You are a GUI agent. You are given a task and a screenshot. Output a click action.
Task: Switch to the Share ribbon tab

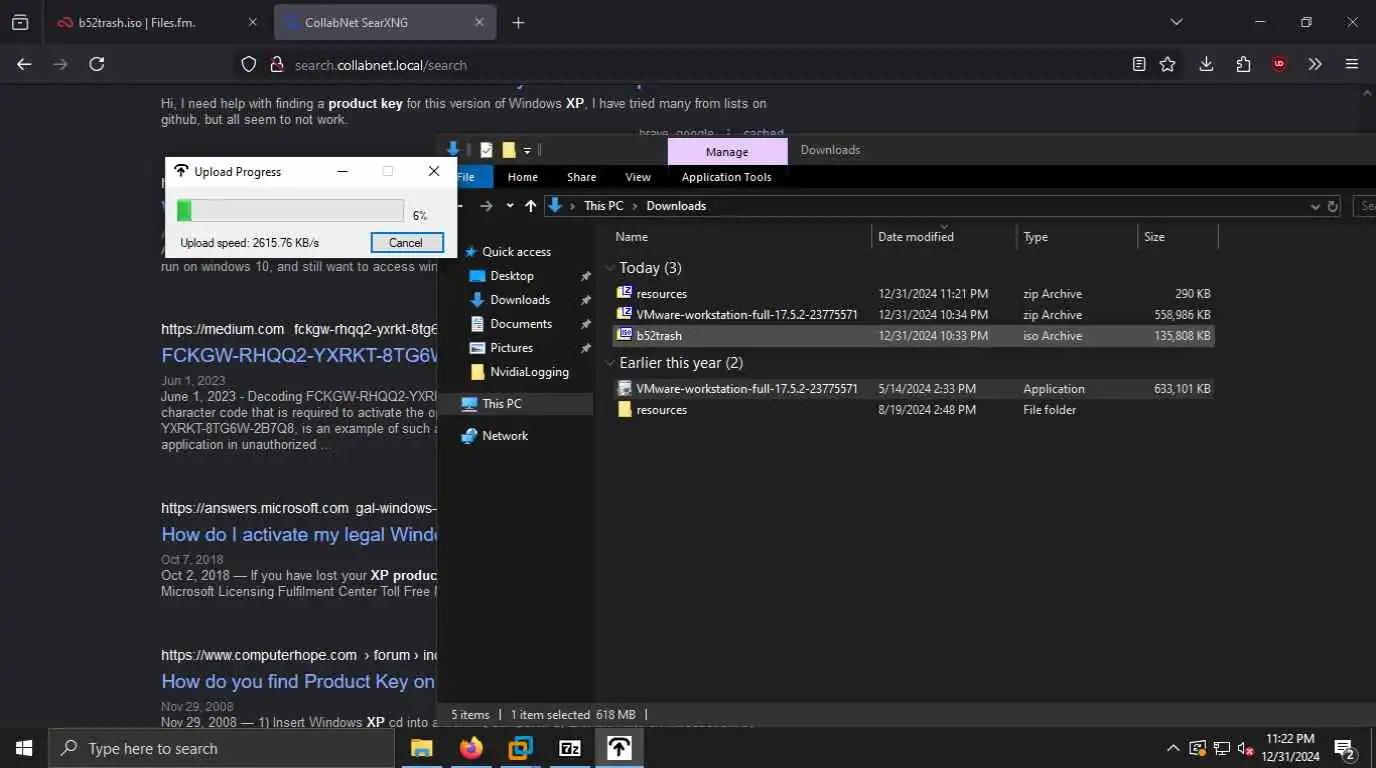581,177
